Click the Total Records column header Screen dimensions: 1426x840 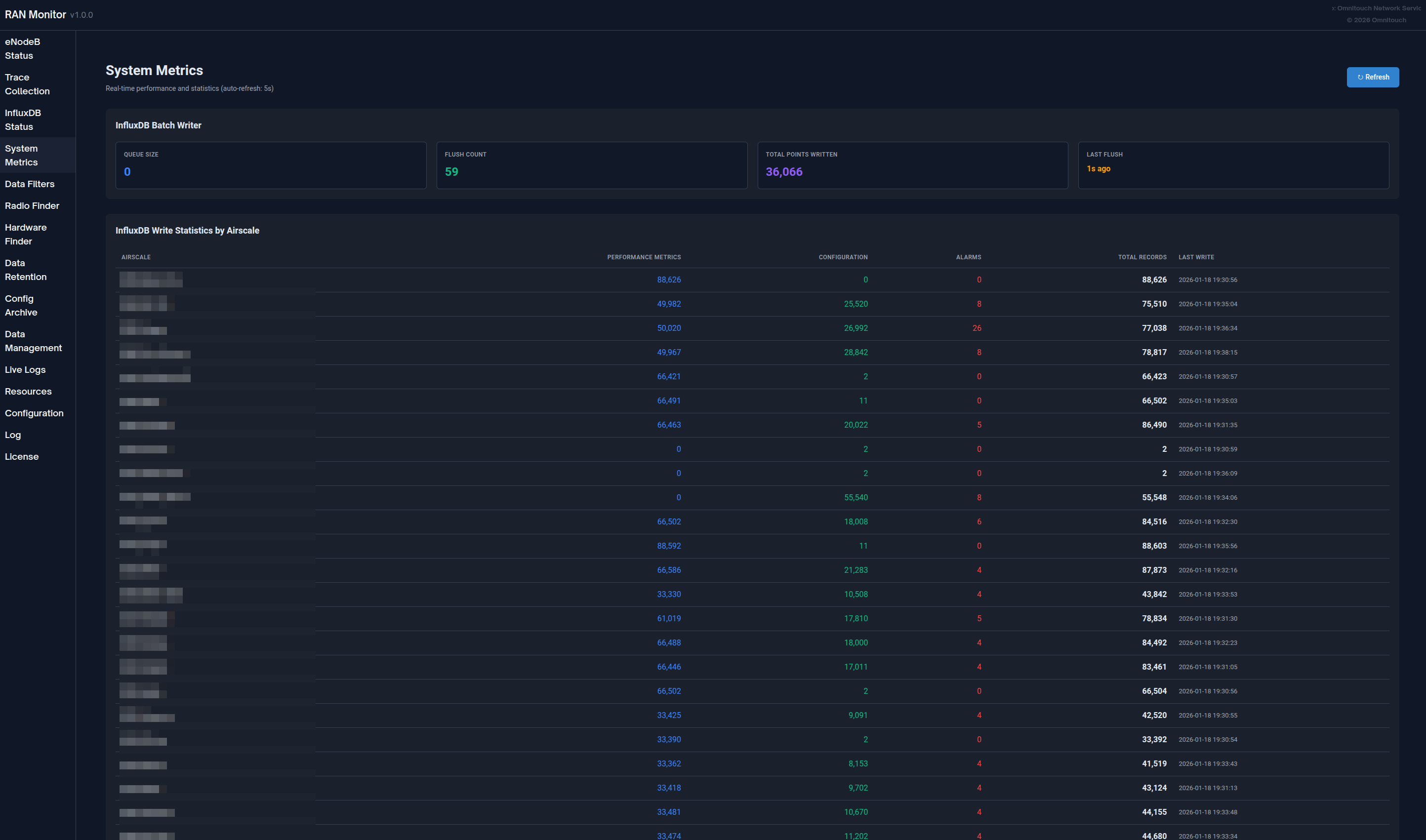[x=1141, y=258]
